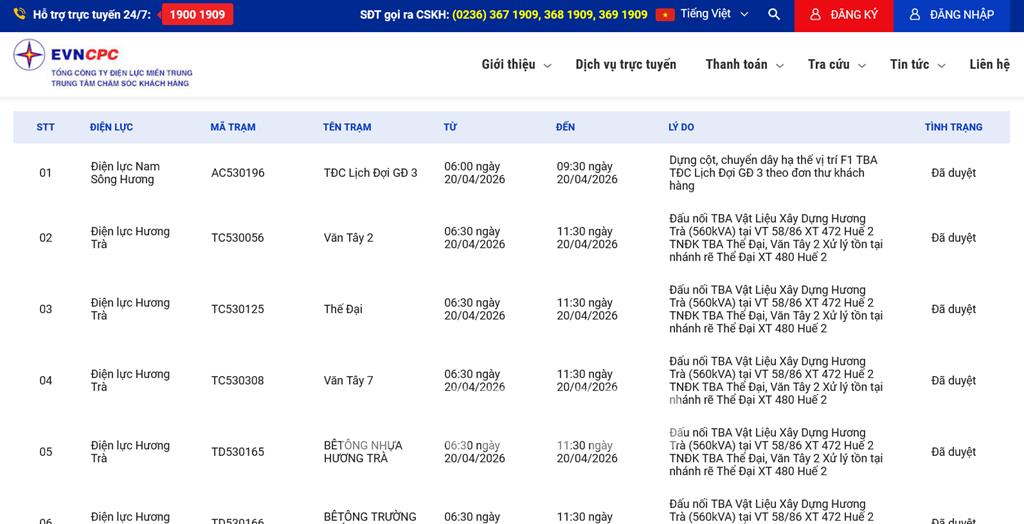The width and height of the screenshot is (1024, 524).
Task: Open the Liên hệ page
Action: (x=989, y=65)
